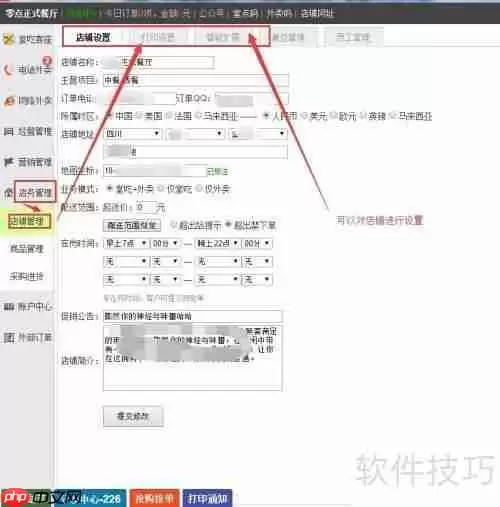Select the 仅外卖 business mode radio
The width and height of the screenshot is (500, 507).
[199, 189]
